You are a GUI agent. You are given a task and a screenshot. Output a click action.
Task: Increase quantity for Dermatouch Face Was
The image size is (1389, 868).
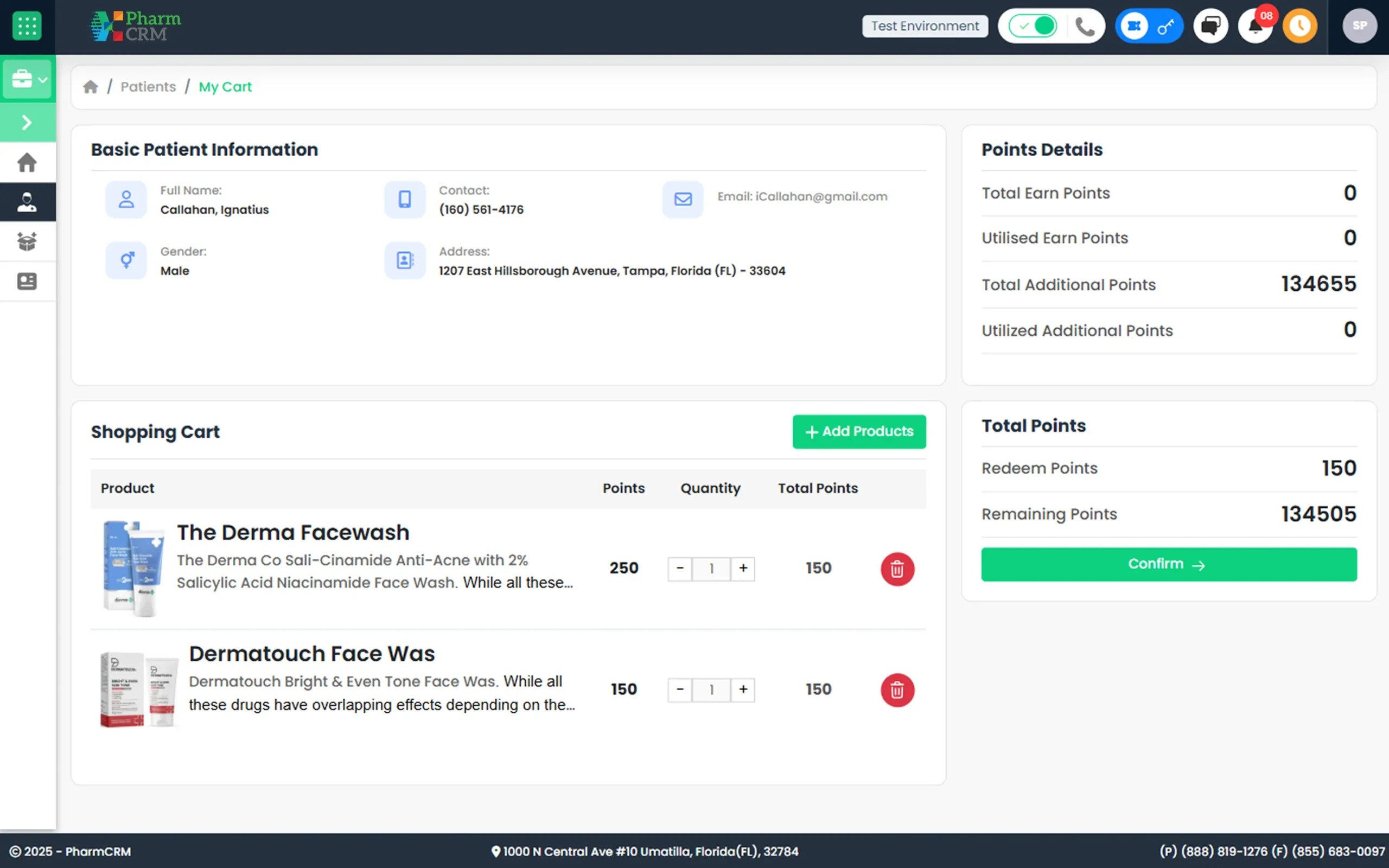[743, 690]
